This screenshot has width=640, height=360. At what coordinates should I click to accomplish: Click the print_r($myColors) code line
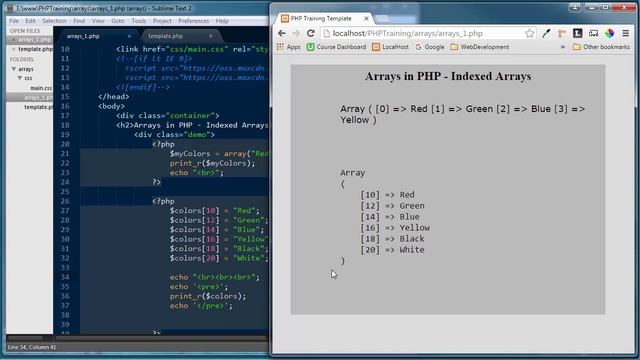(x=212, y=163)
